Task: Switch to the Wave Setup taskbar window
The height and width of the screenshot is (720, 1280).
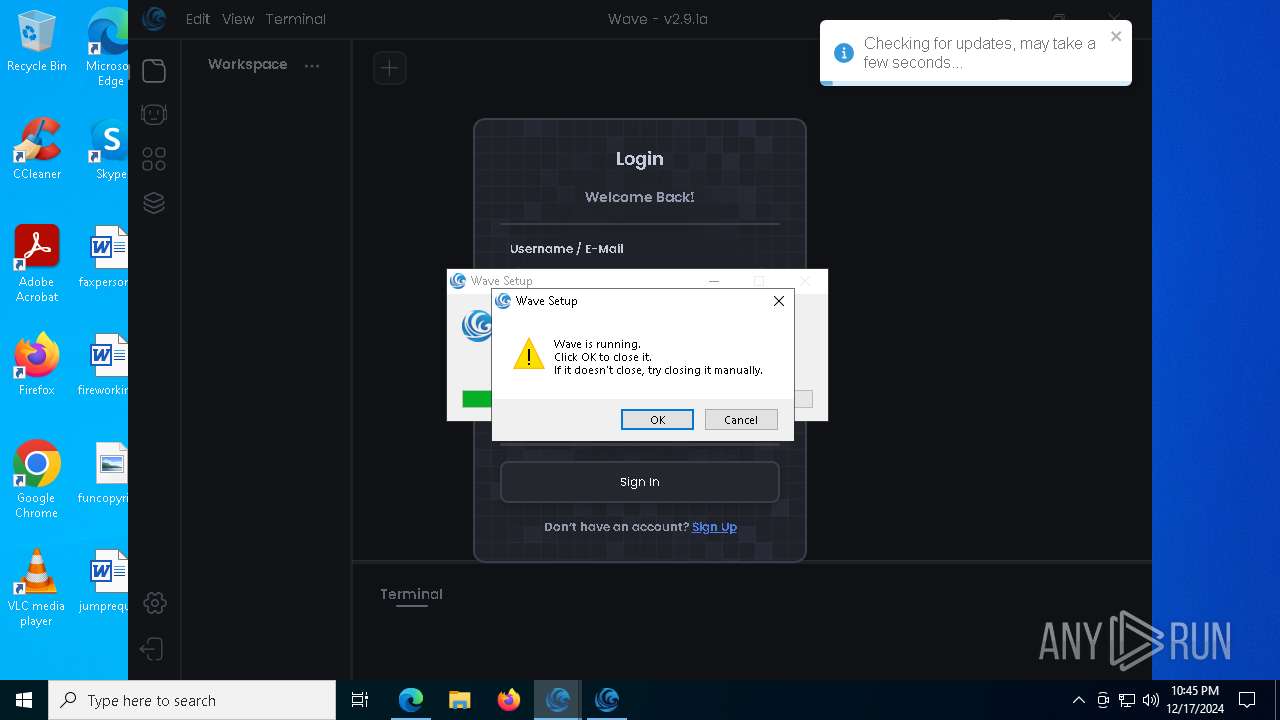Action: click(606, 700)
